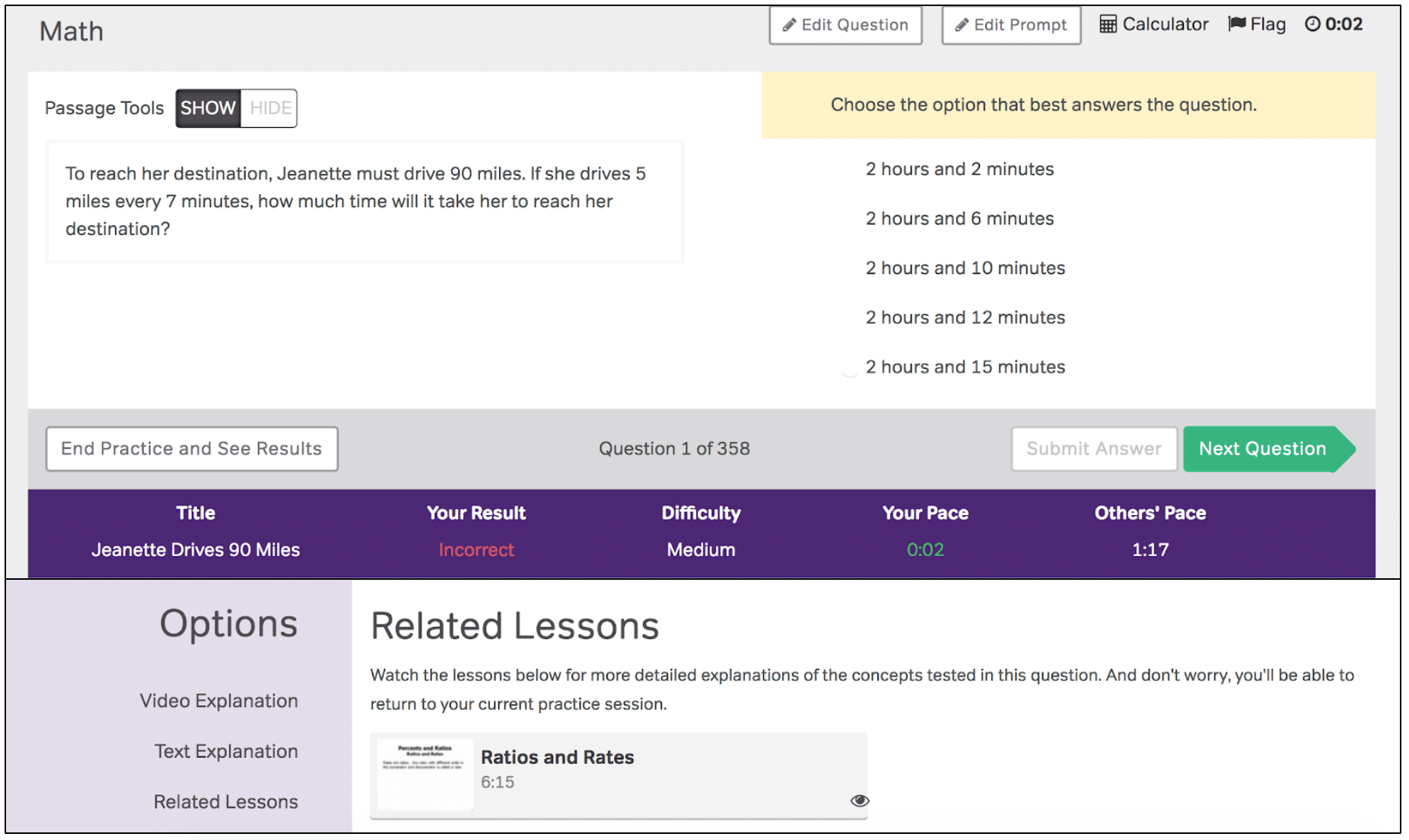Select answer 2 hours and 12 minutes
The height and width of the screenshot is (840, 1409).
pos(965,317)
